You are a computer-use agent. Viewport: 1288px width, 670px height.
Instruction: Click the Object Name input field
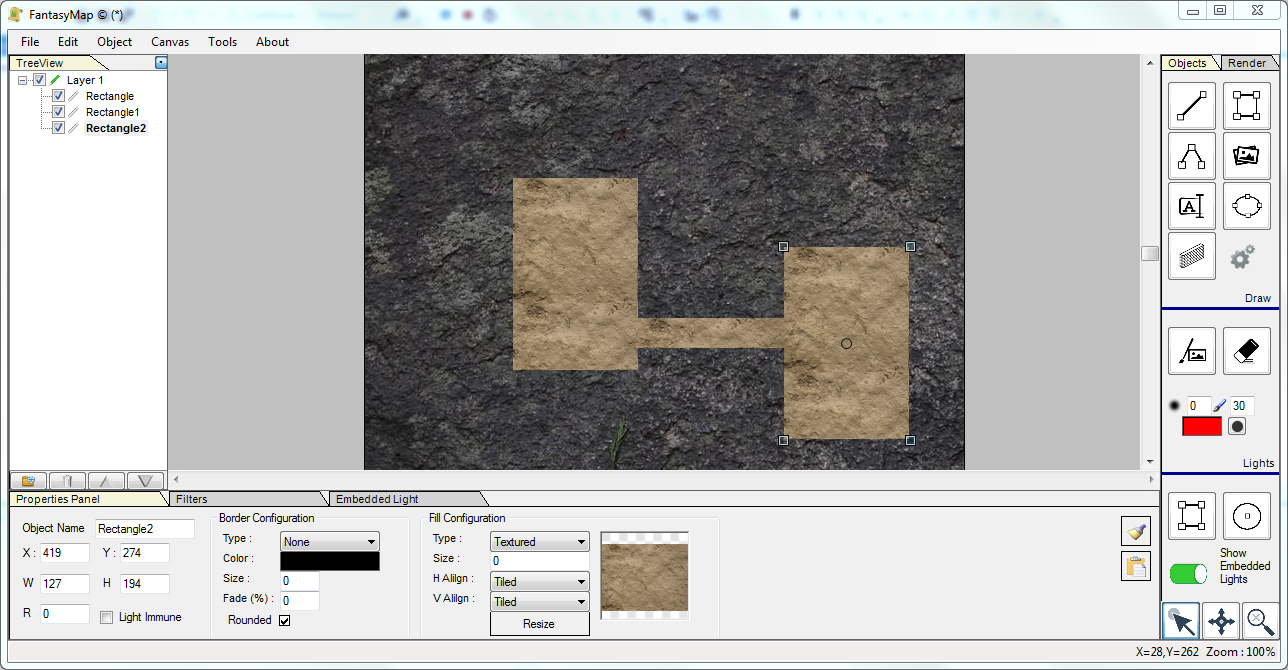(146, 528)
